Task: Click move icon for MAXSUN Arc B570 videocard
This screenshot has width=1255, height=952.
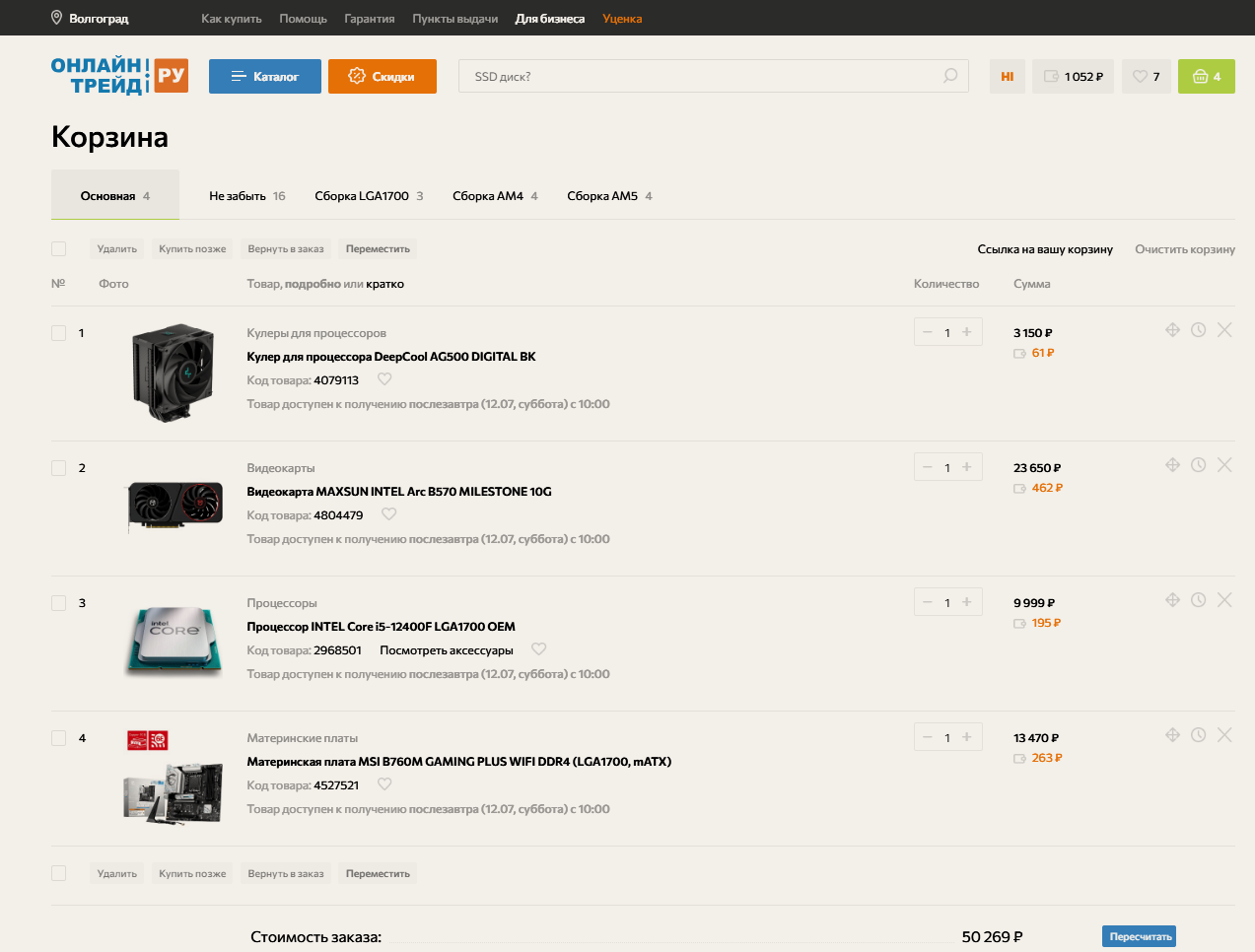Action: [1172, 465]
